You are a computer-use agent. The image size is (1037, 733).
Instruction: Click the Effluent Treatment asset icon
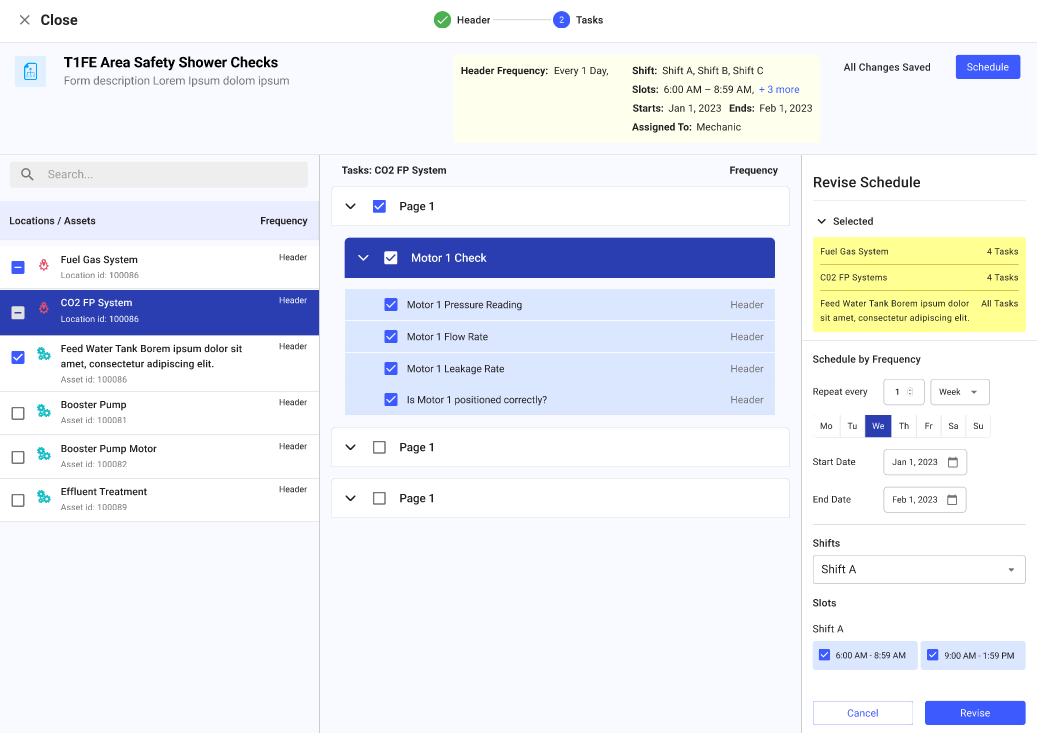point(43,498)
